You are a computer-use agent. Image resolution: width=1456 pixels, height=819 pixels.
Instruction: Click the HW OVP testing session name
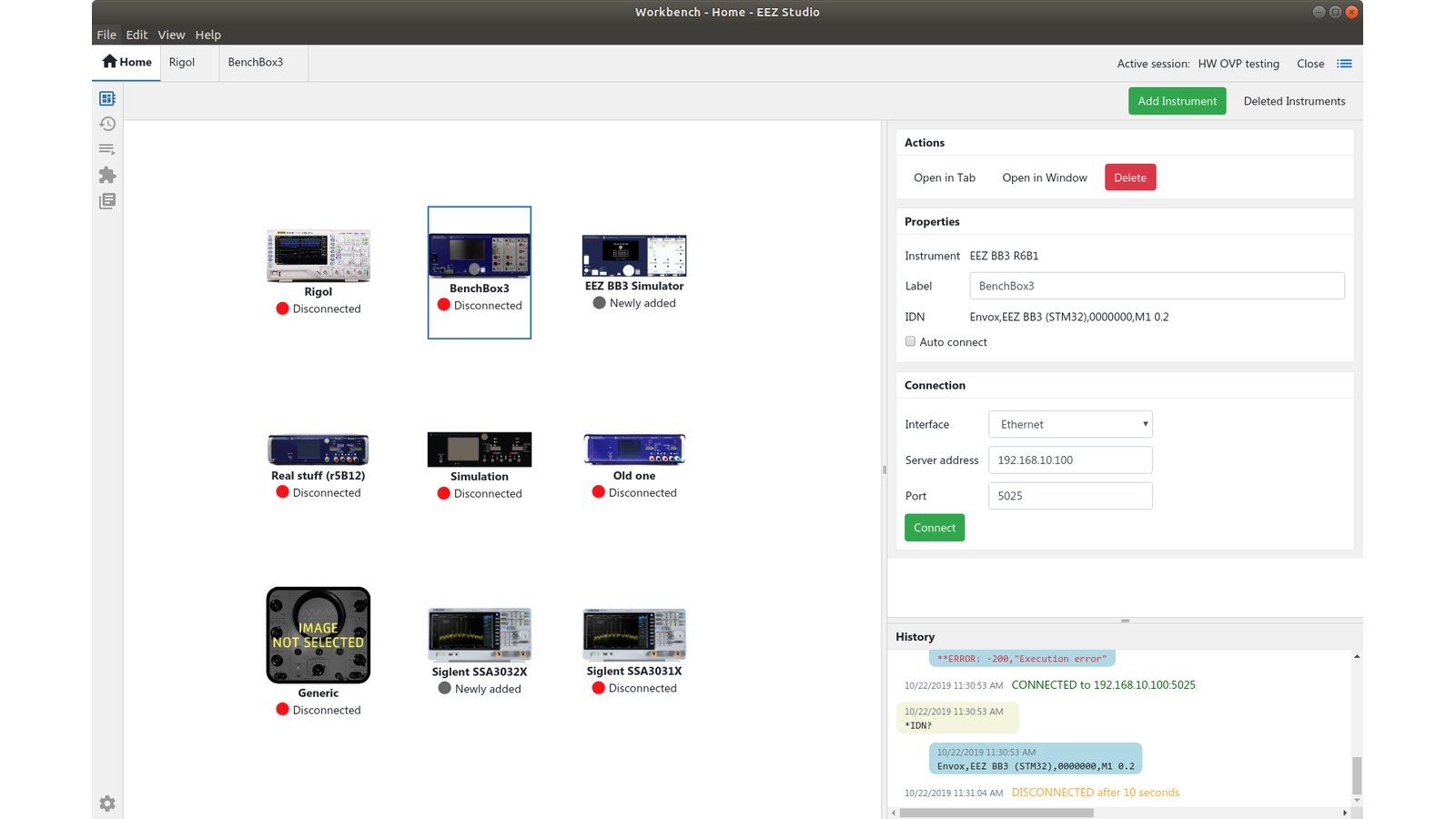(x=1239, y=64)
